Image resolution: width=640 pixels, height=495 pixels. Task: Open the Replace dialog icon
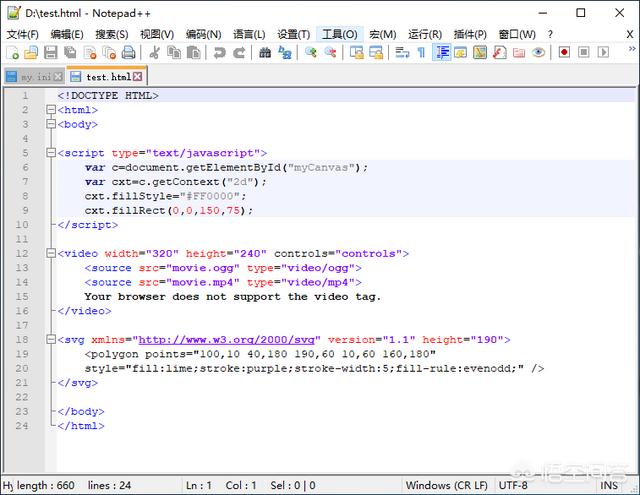click(x=284, y=53)
